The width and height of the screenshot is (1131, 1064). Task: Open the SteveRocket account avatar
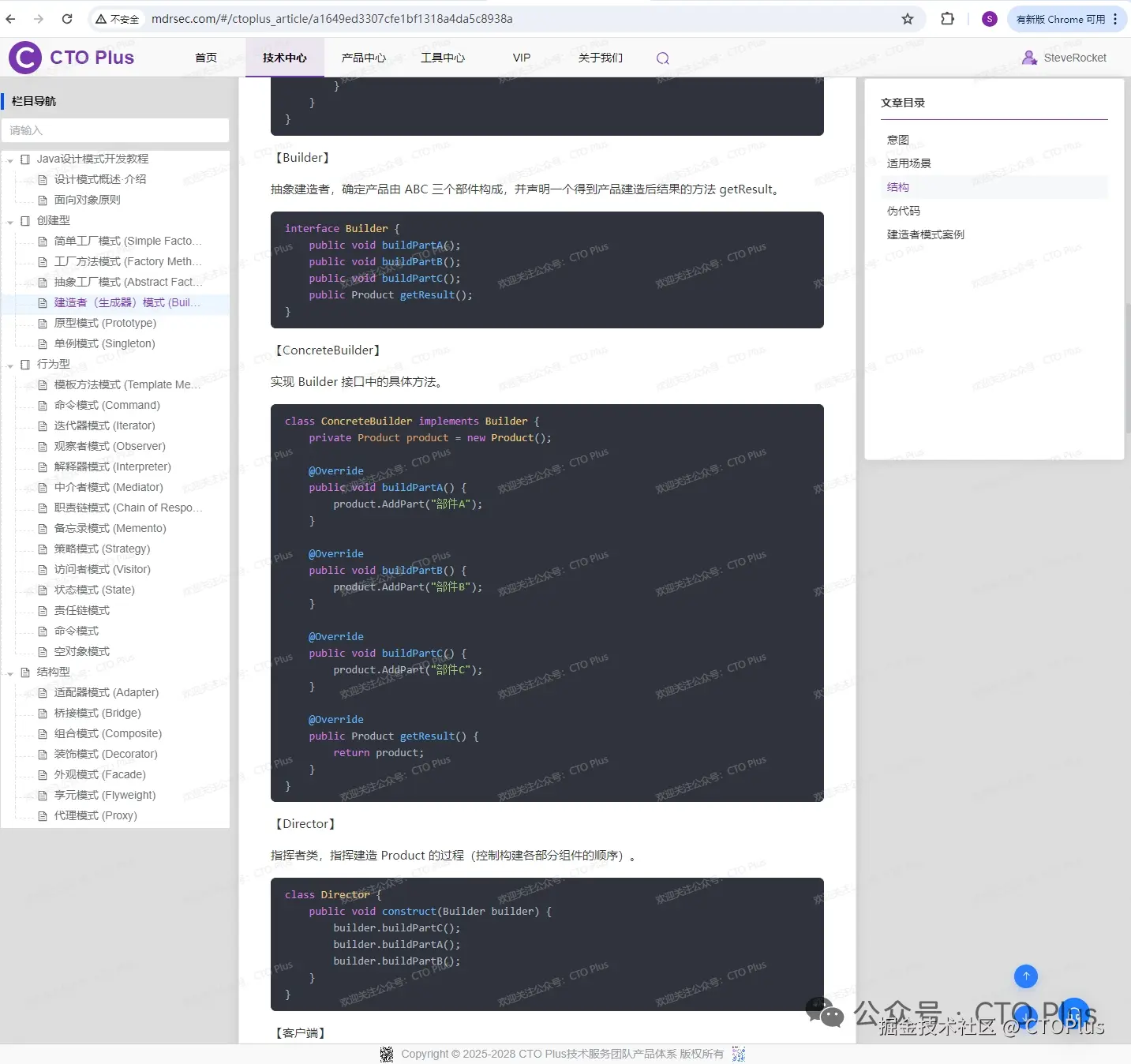point(1029,57)
